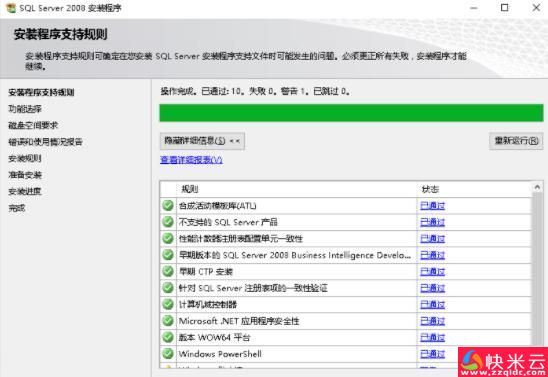This screenshot has width=548, height=377.
Task: Click the check icon beside Windows PowerShell
Action: 168,353
